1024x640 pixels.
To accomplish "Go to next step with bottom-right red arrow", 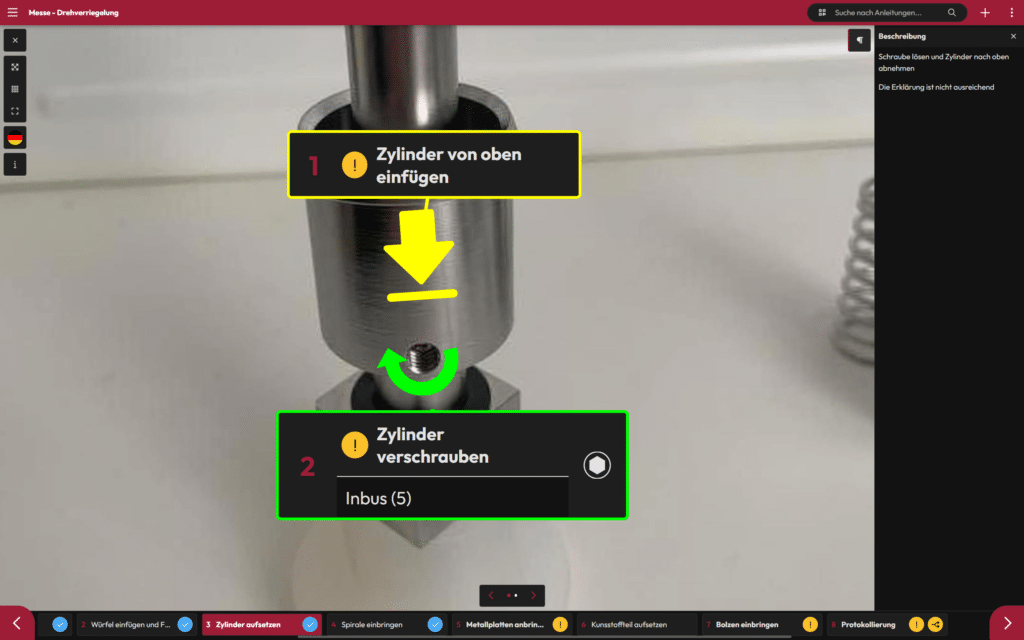I will pos(1006,623).
